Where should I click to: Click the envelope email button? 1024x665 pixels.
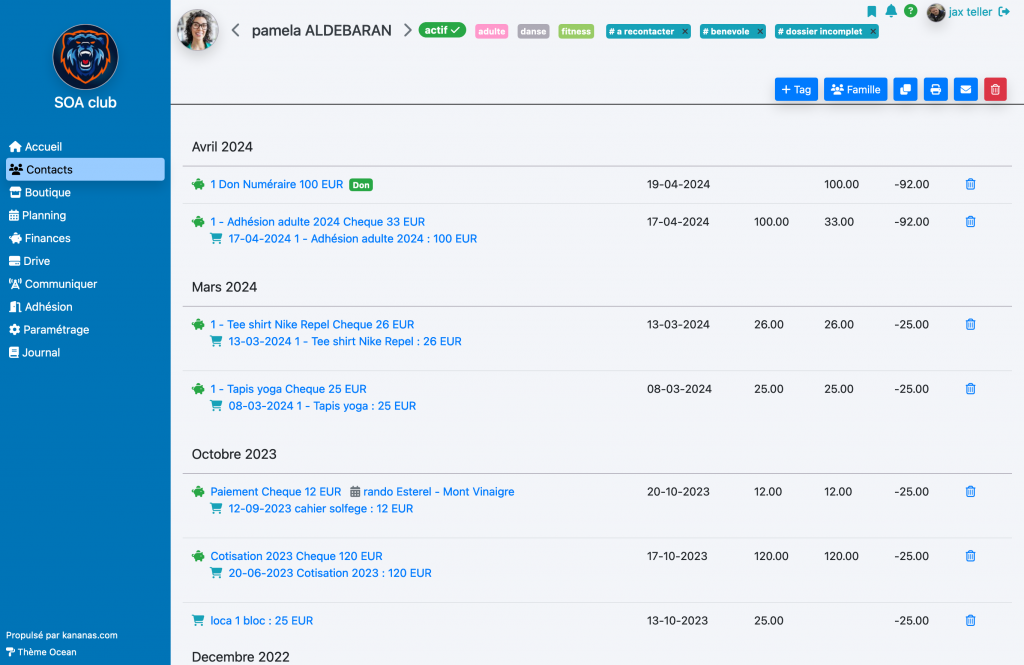pos(965,89)
